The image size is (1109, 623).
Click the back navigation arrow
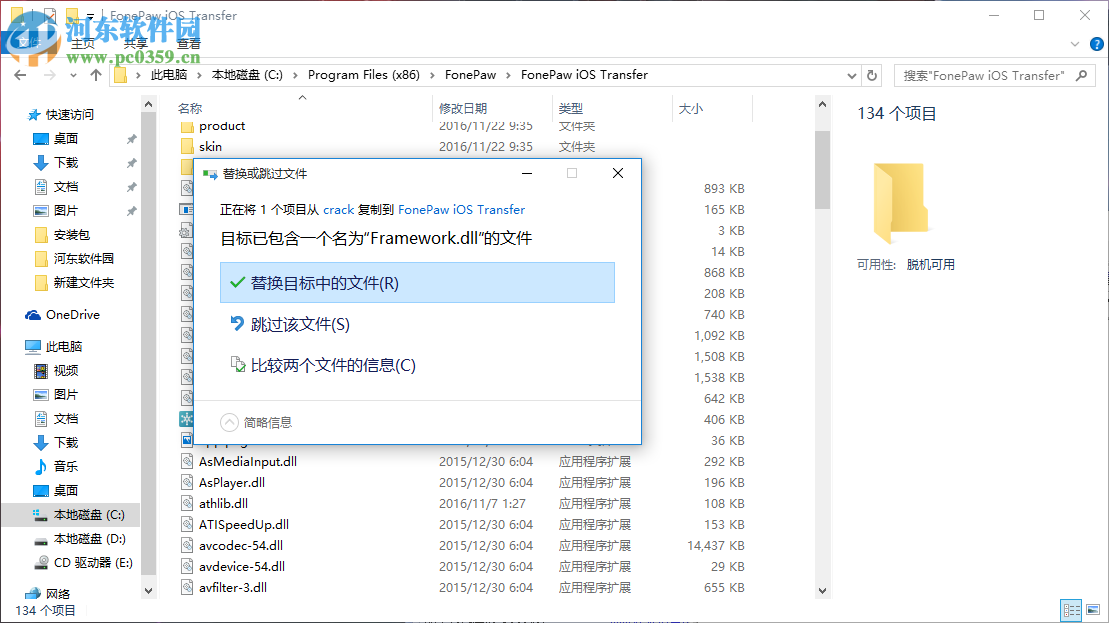click(20, 75)
